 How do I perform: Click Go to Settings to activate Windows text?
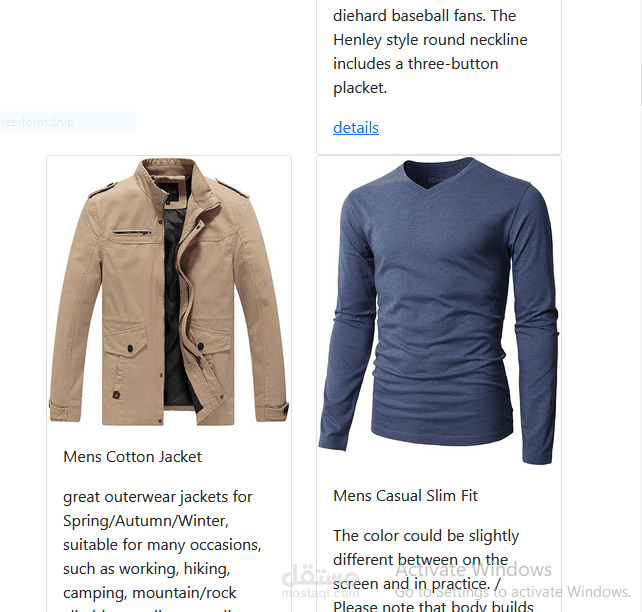[513, 592]
